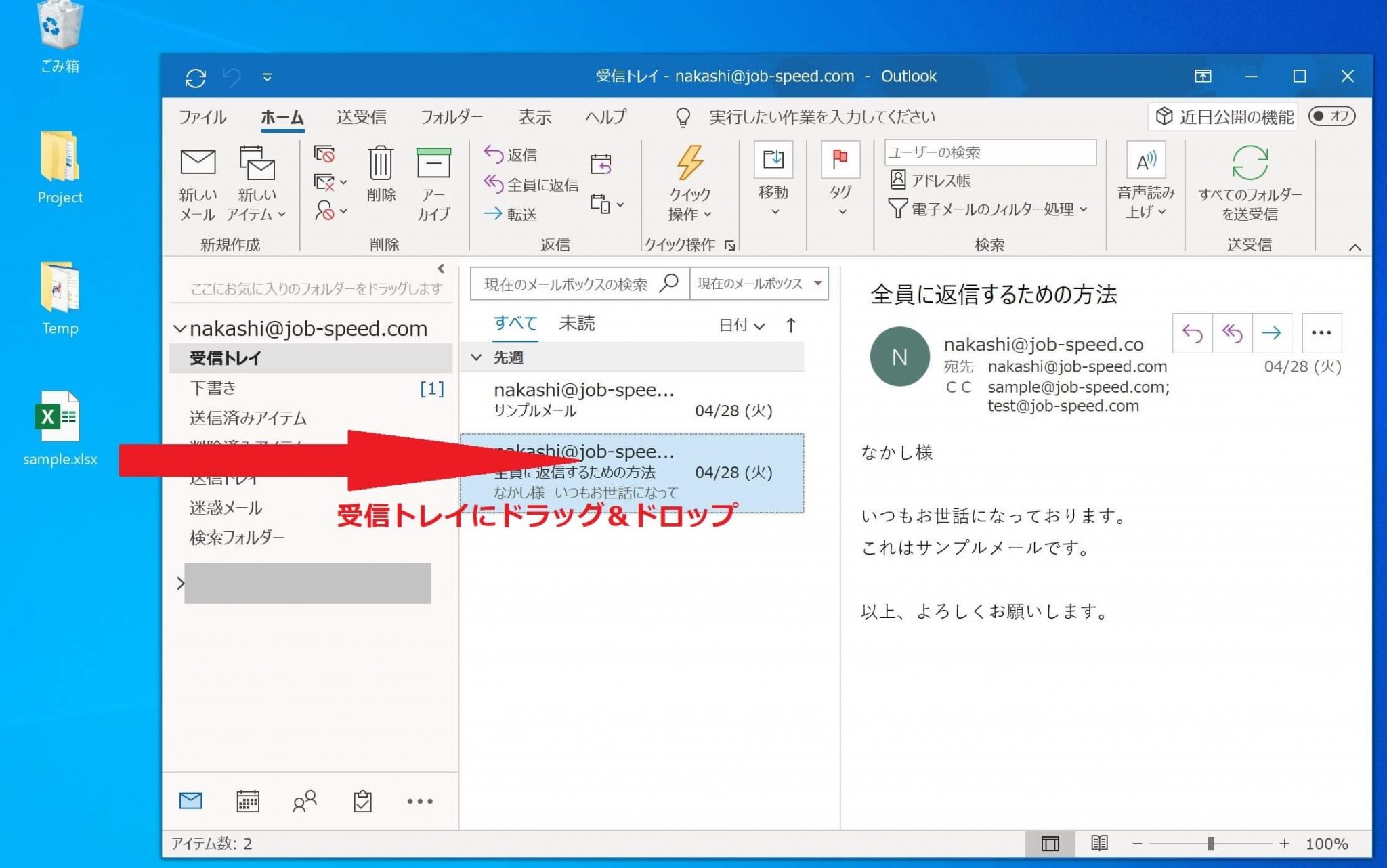1387x868 pixels.
Task: Create a new mail with 新しいメール
Action: coord(197,184)
